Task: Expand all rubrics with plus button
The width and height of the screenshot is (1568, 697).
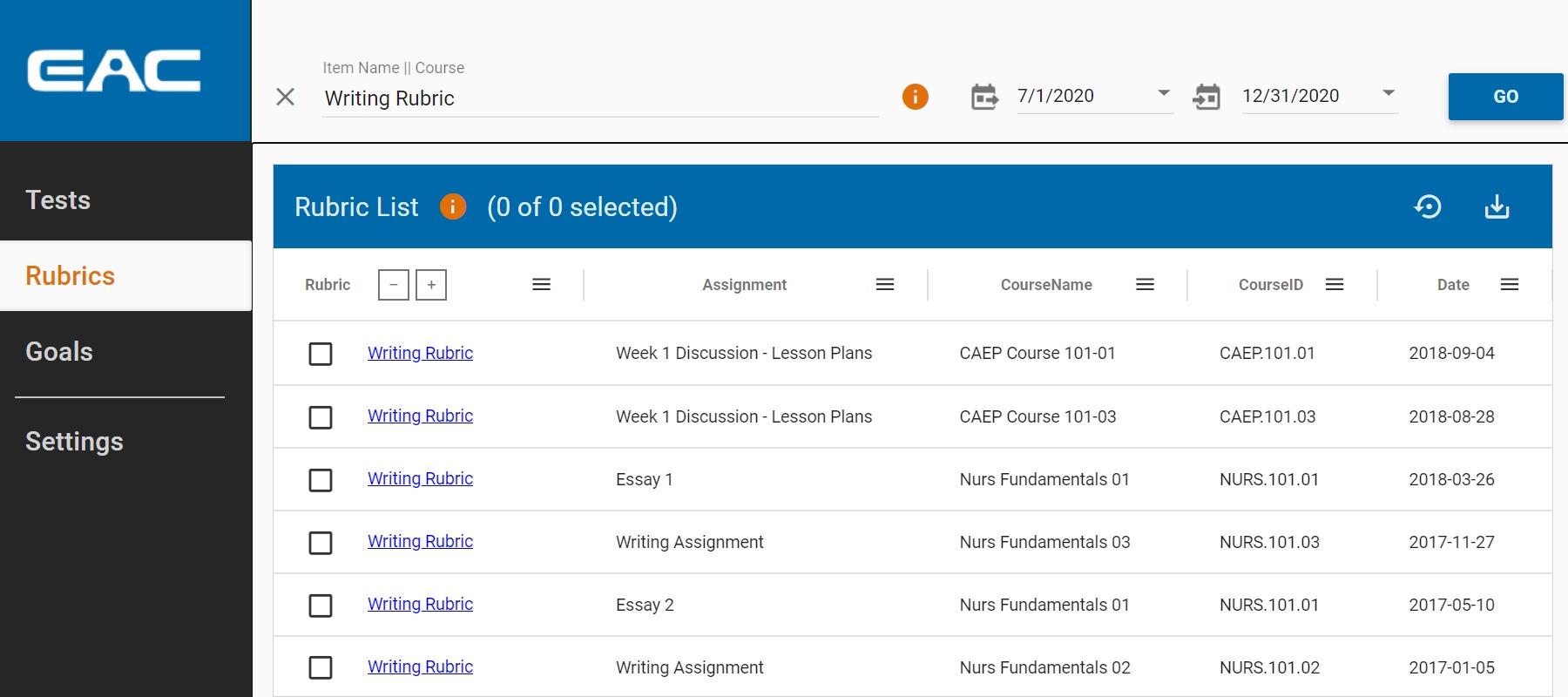Action: pos(431,285)
